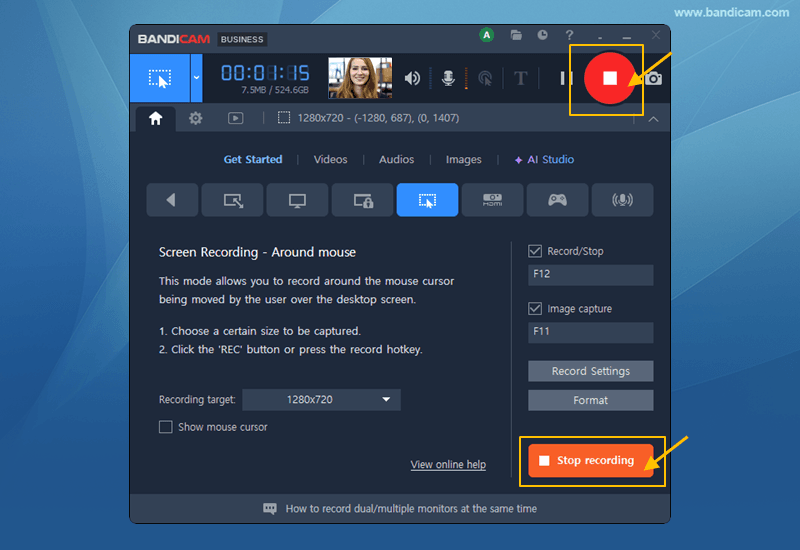Viewport: 800px width, 550px height.
Task: Switch to the Audios tab
Action: point(396,159)
